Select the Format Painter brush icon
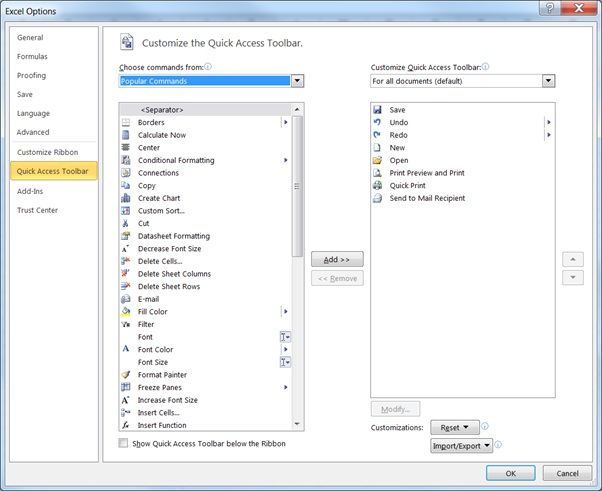Viewport: 602px width, 491px height. [x=126, y=374]
